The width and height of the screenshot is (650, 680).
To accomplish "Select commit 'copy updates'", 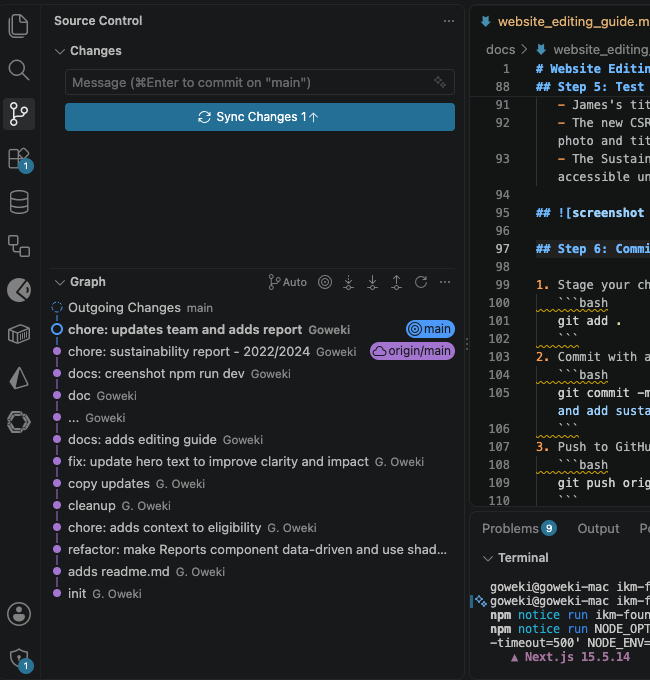I will click(253, 484).
